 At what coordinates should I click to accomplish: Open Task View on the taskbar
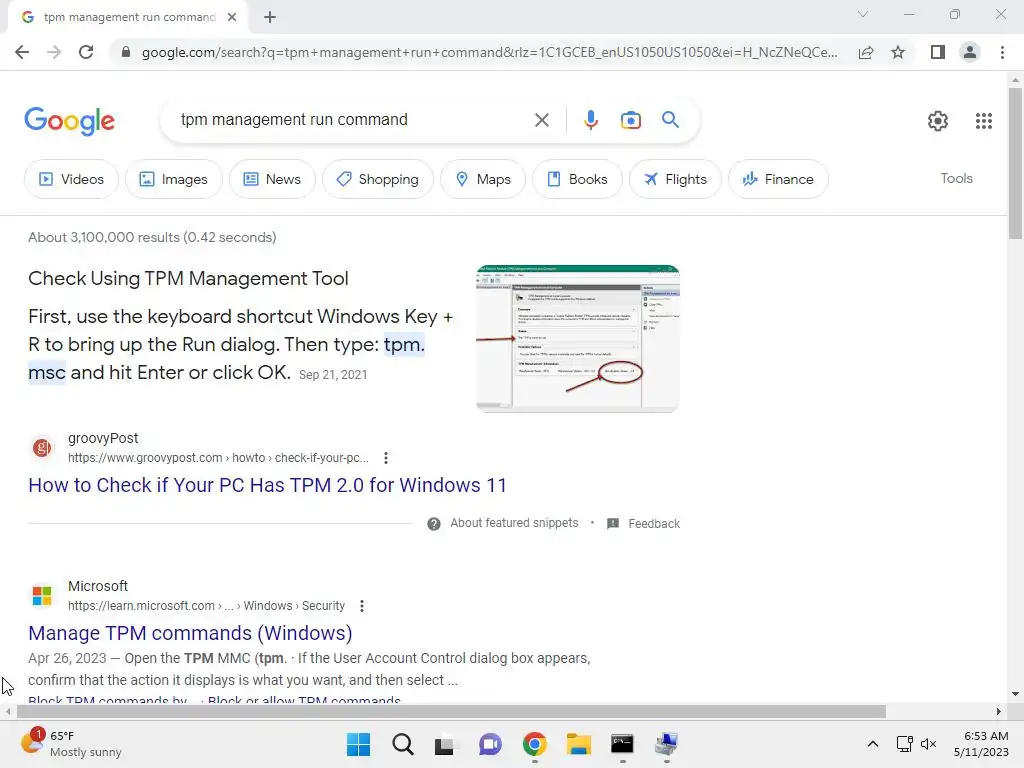445,744
